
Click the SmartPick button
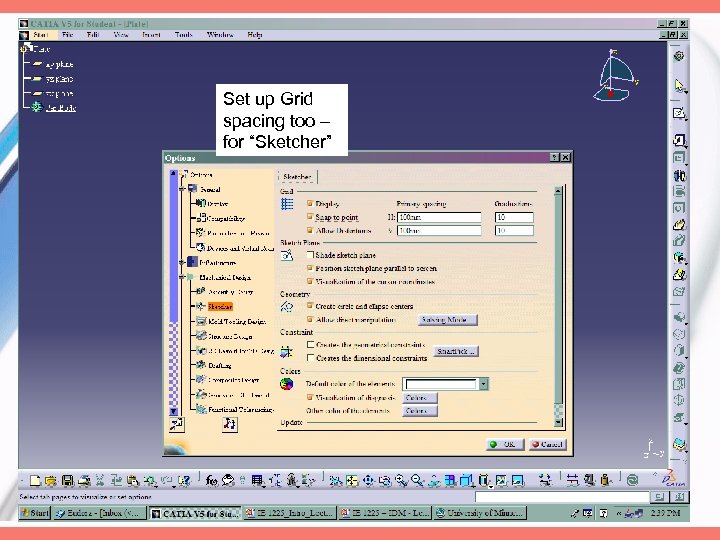456,351
